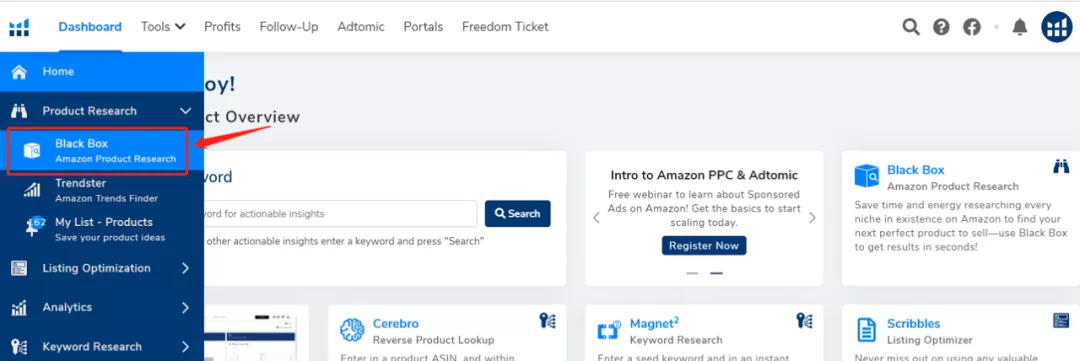Open the Cerebro title link
Viewport: 1080px width, 361px height.
[395, 324]
